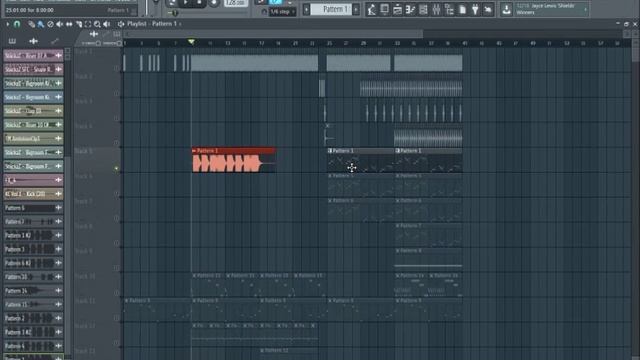Toggle mute switch for Track 6
Image resolution: width=640 pixels, height=360 pixels.
116,193
